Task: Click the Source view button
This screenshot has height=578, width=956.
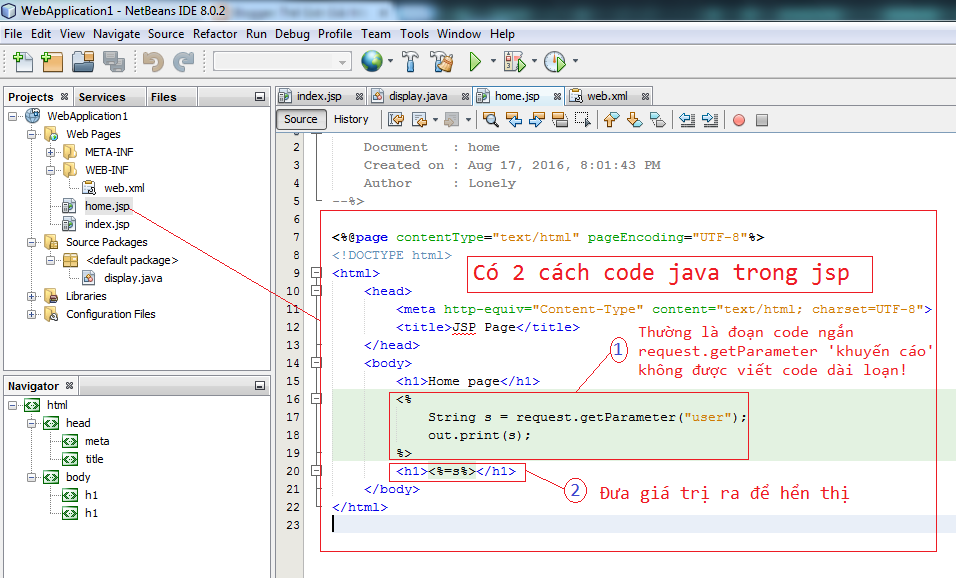Action: tap(300, 119)
